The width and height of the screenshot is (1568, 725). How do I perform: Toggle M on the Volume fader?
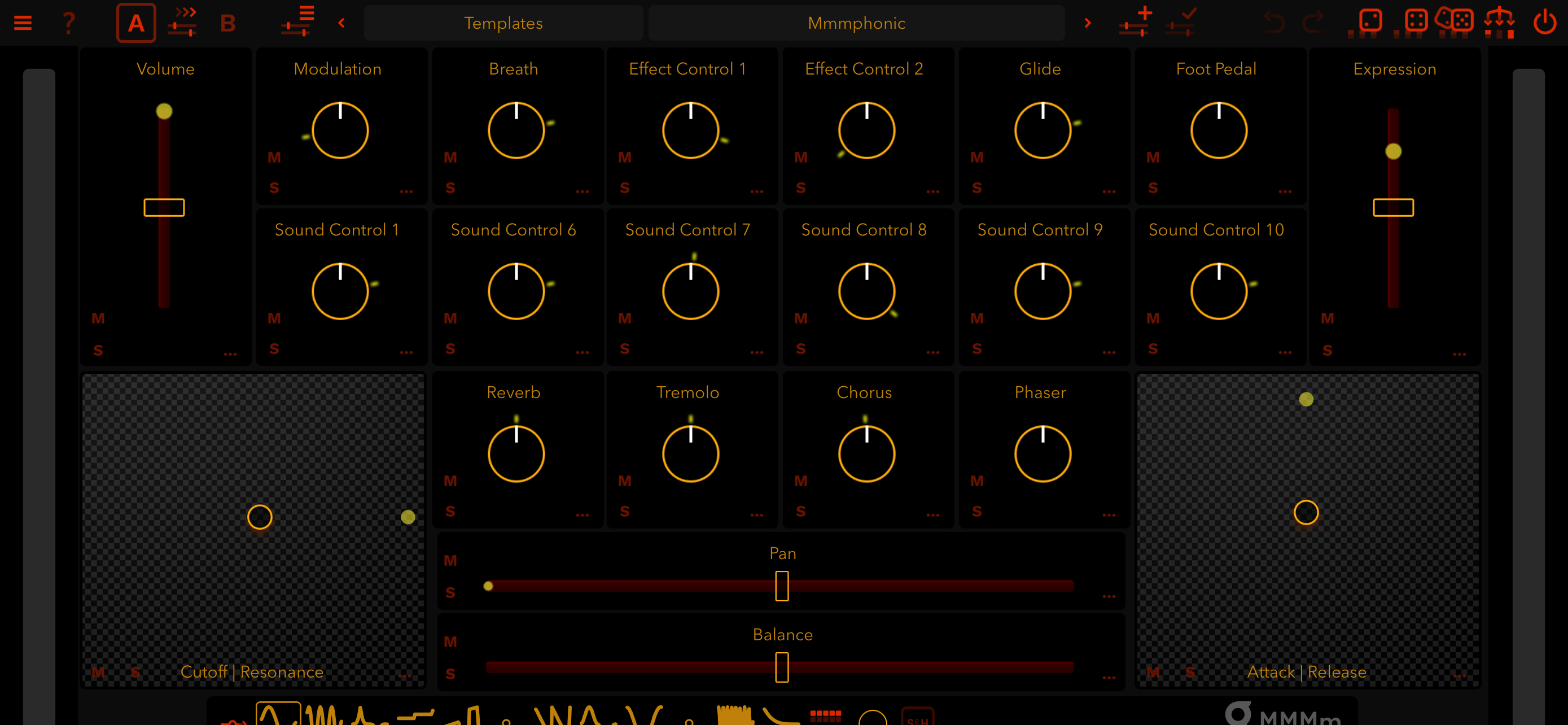click(x=98, y=318)
